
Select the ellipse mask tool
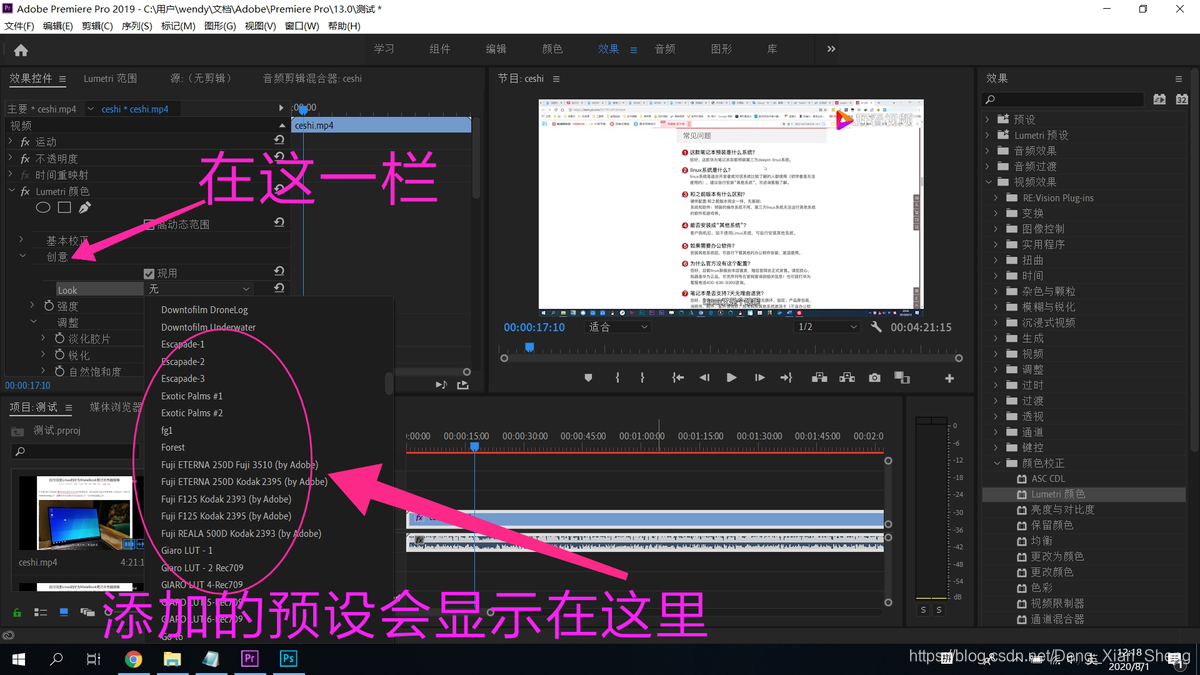point(43,208)
